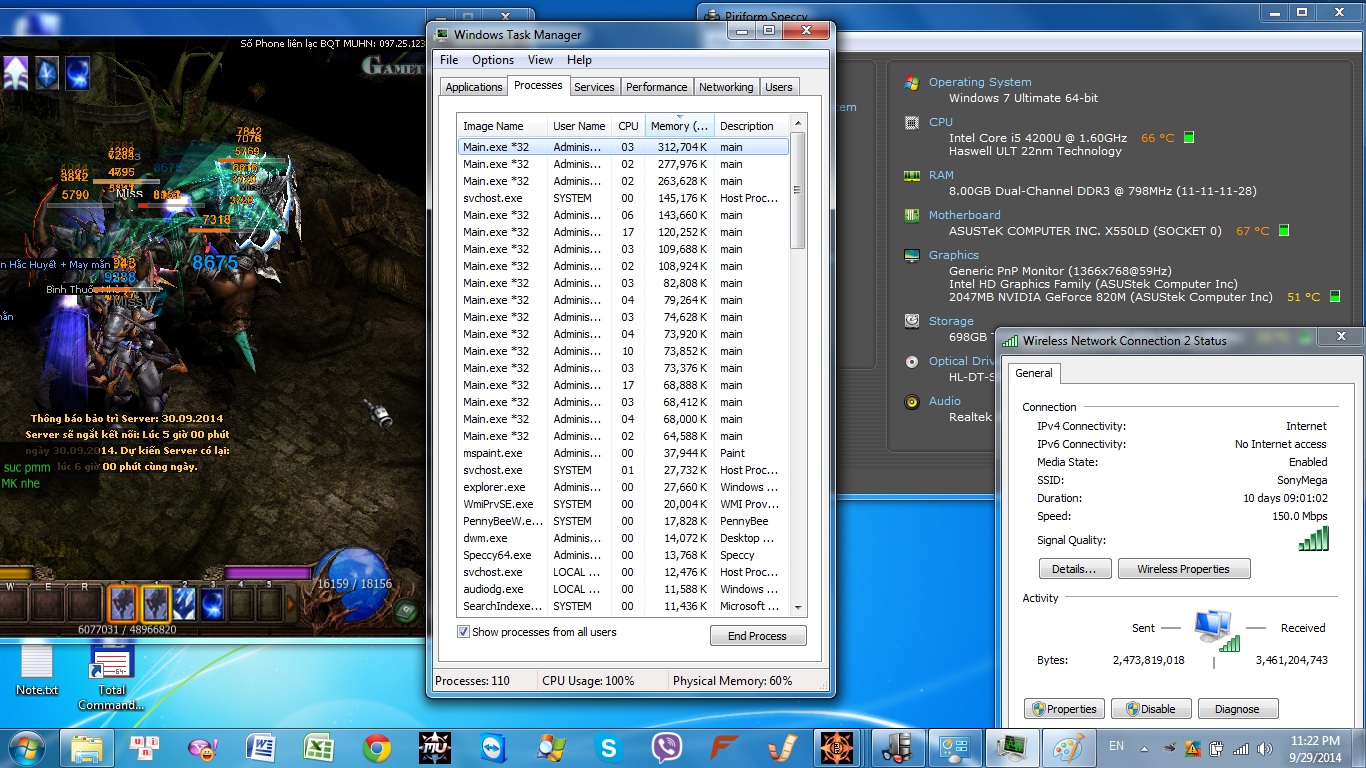This screenshot has width=1366, height=768.
Task: Toggle Show processes from all users checkbox
Action: click(463, 632)
